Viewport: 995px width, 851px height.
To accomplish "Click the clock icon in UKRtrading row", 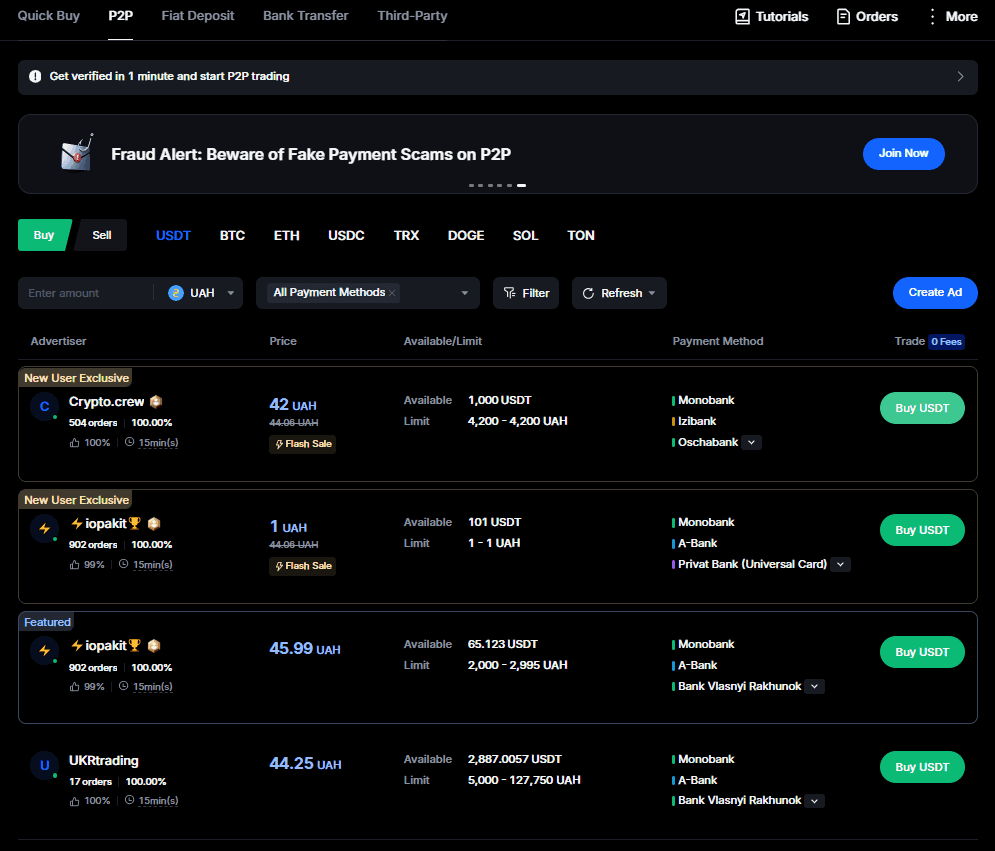I will point(129,800).
